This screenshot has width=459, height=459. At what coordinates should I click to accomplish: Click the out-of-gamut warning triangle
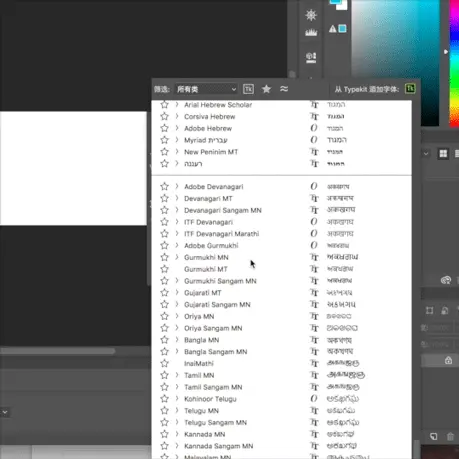point(332,29)
